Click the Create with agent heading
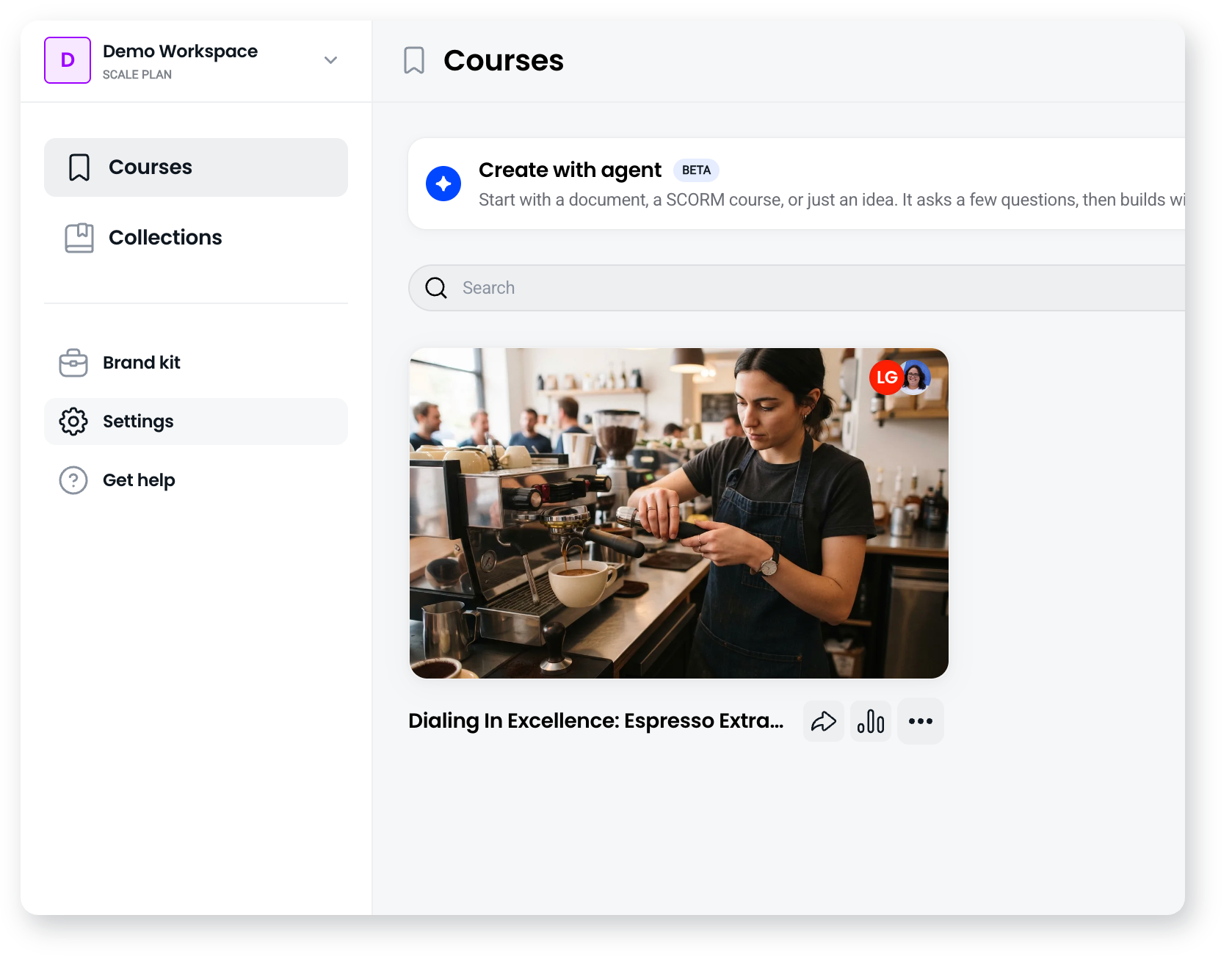 570,170
